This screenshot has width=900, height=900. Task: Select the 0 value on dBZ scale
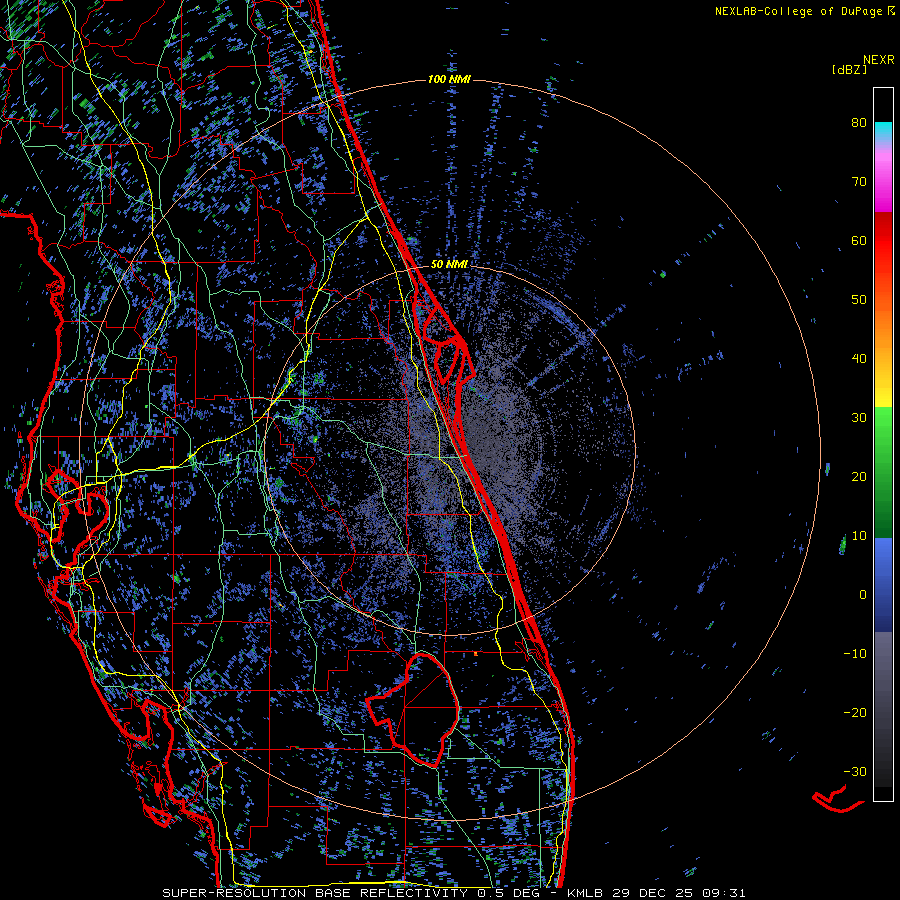point(863,595)
